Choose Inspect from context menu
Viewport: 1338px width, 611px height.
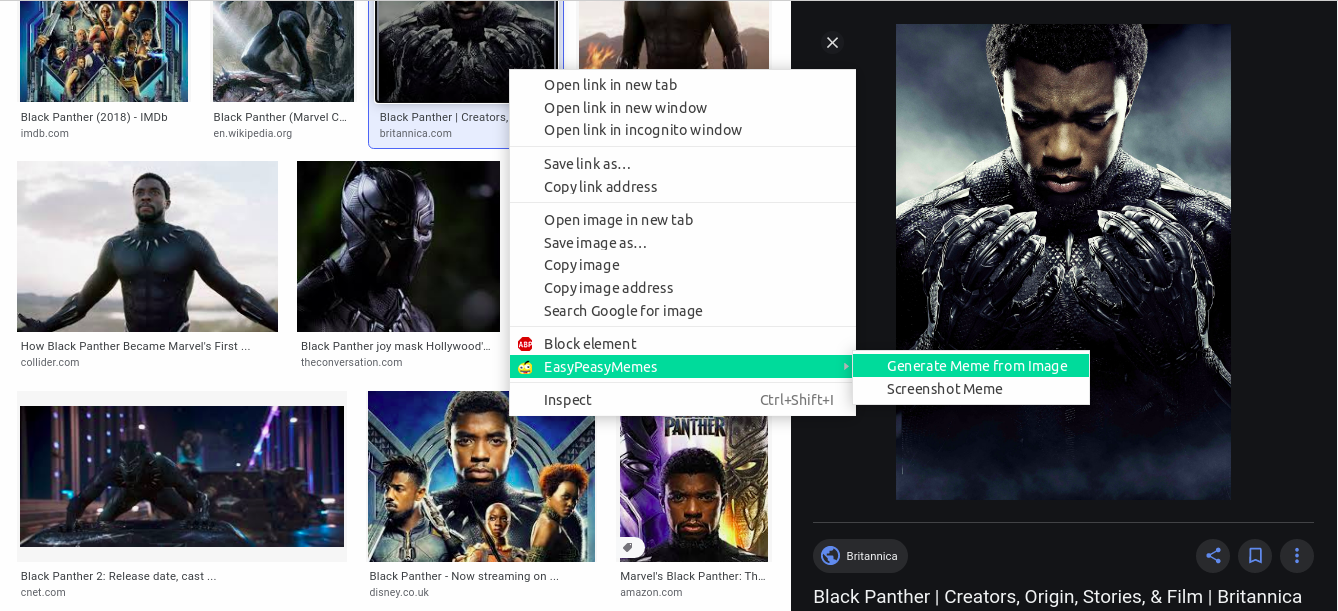click(x=683, y=400)
